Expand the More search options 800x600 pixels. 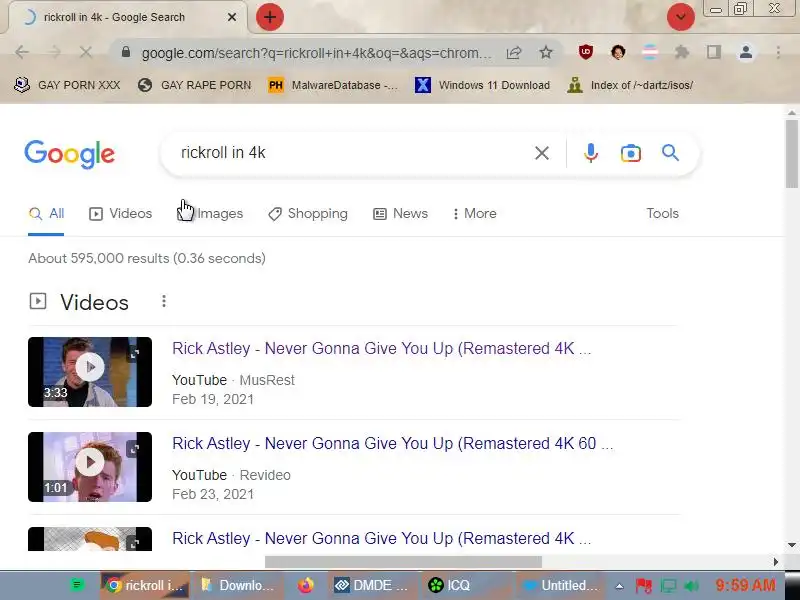(x=474, y=213)
